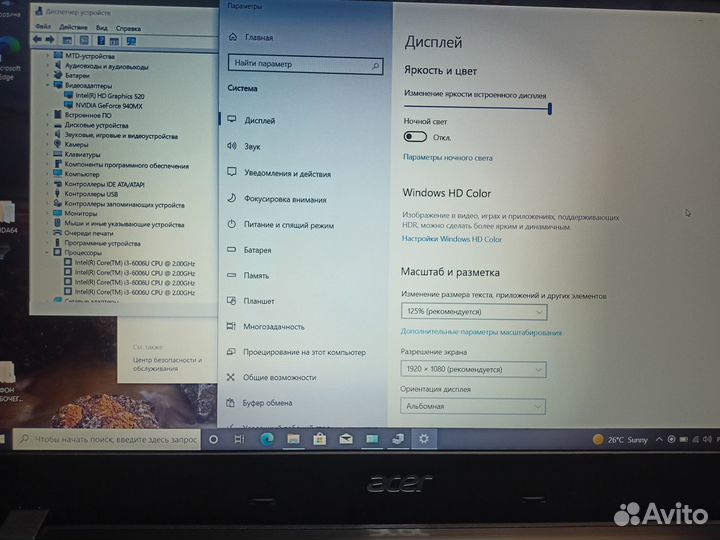Select Intel(R) HD Graphics 520 device
The image size is (720, 540).
click(110, 96)
